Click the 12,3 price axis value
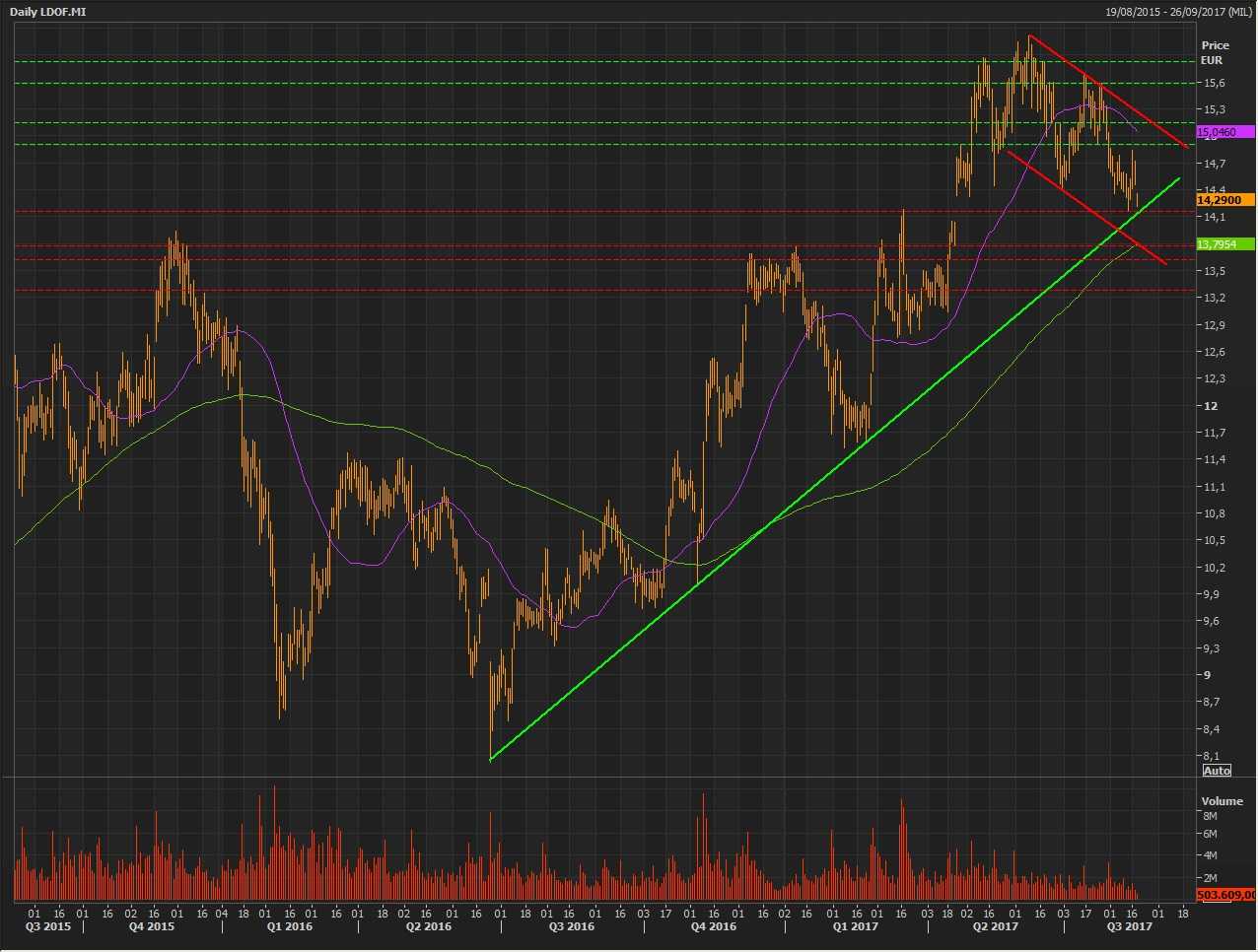Image resolution: width=1258 pixels, height=952 pixels. pyautogui.click(x=1214, y=378)
